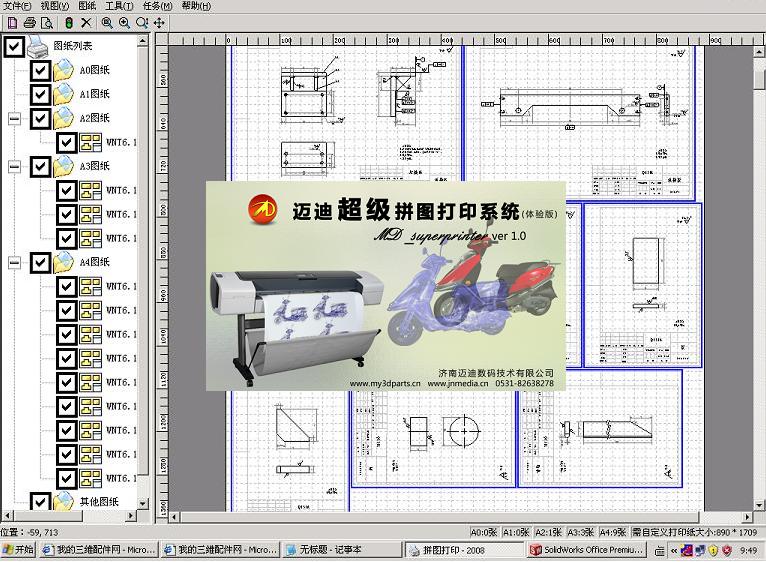Screen dimensions: 766x562
Task: Click the red shield tray icon
Action: click(x=727, y=551)
